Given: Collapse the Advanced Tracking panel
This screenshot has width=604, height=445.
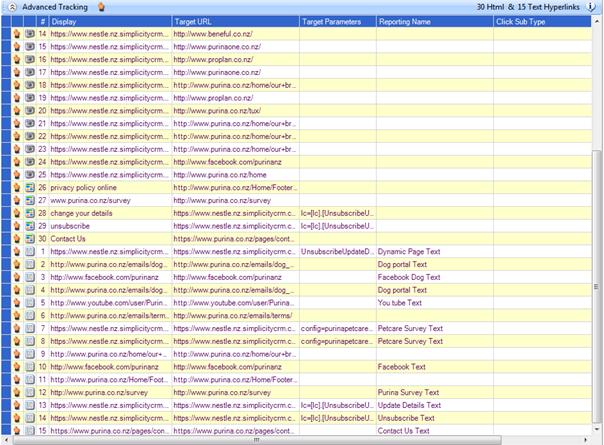Looking at the screenshot, I should click(12, 7).
